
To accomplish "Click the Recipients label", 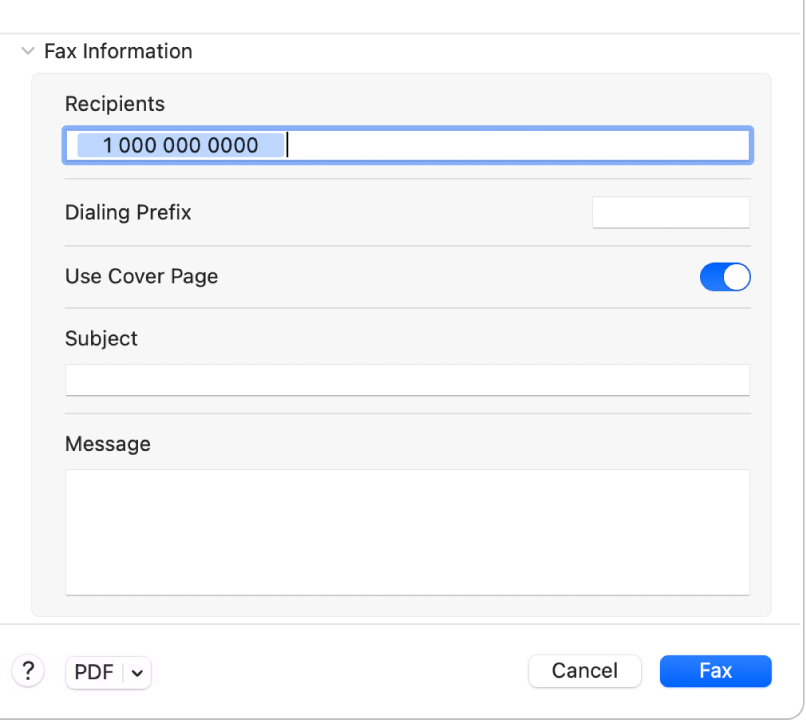I will pyautogui.click(x=115, y=104).
